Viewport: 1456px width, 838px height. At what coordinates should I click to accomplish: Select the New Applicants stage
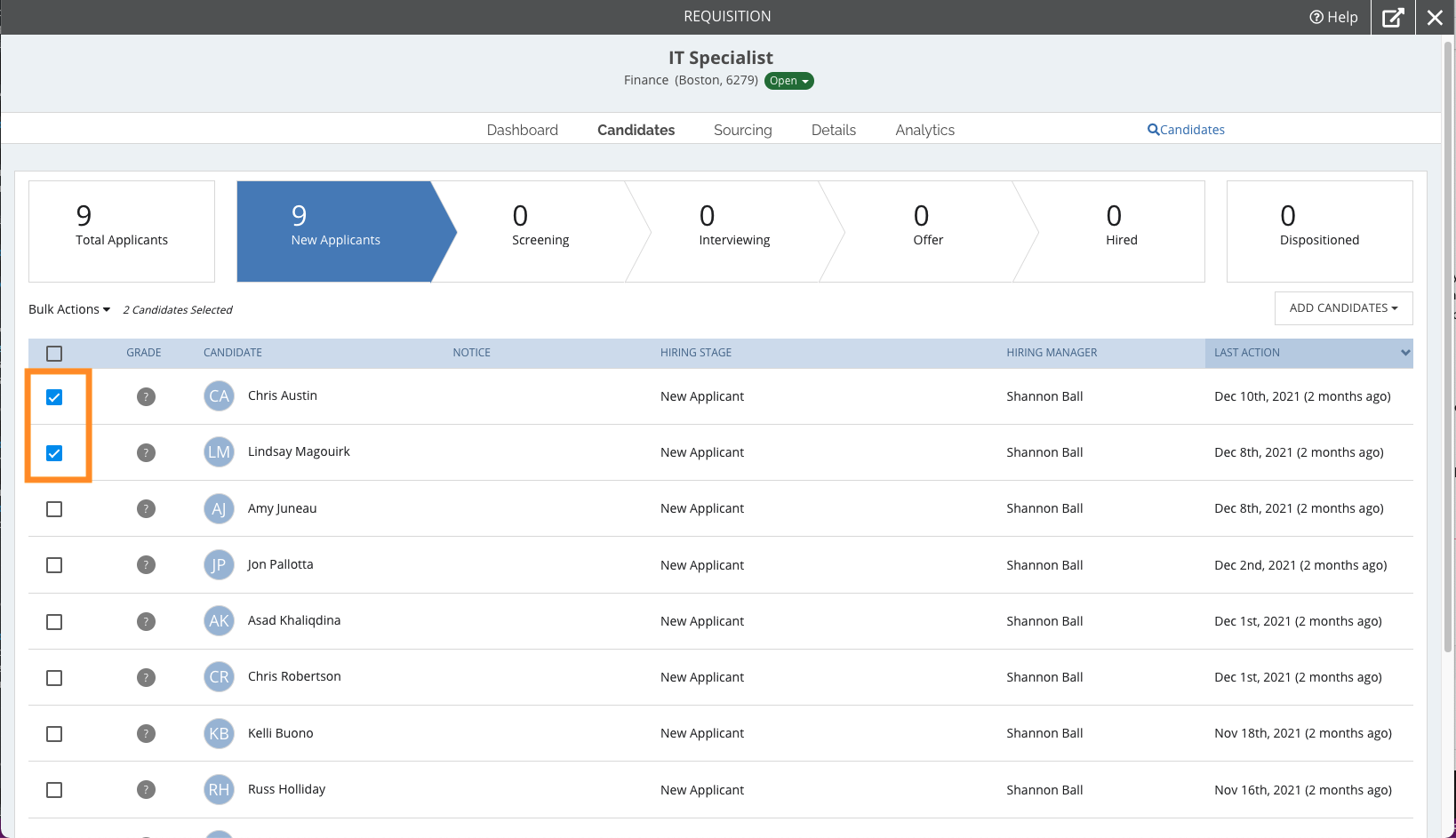347,231
